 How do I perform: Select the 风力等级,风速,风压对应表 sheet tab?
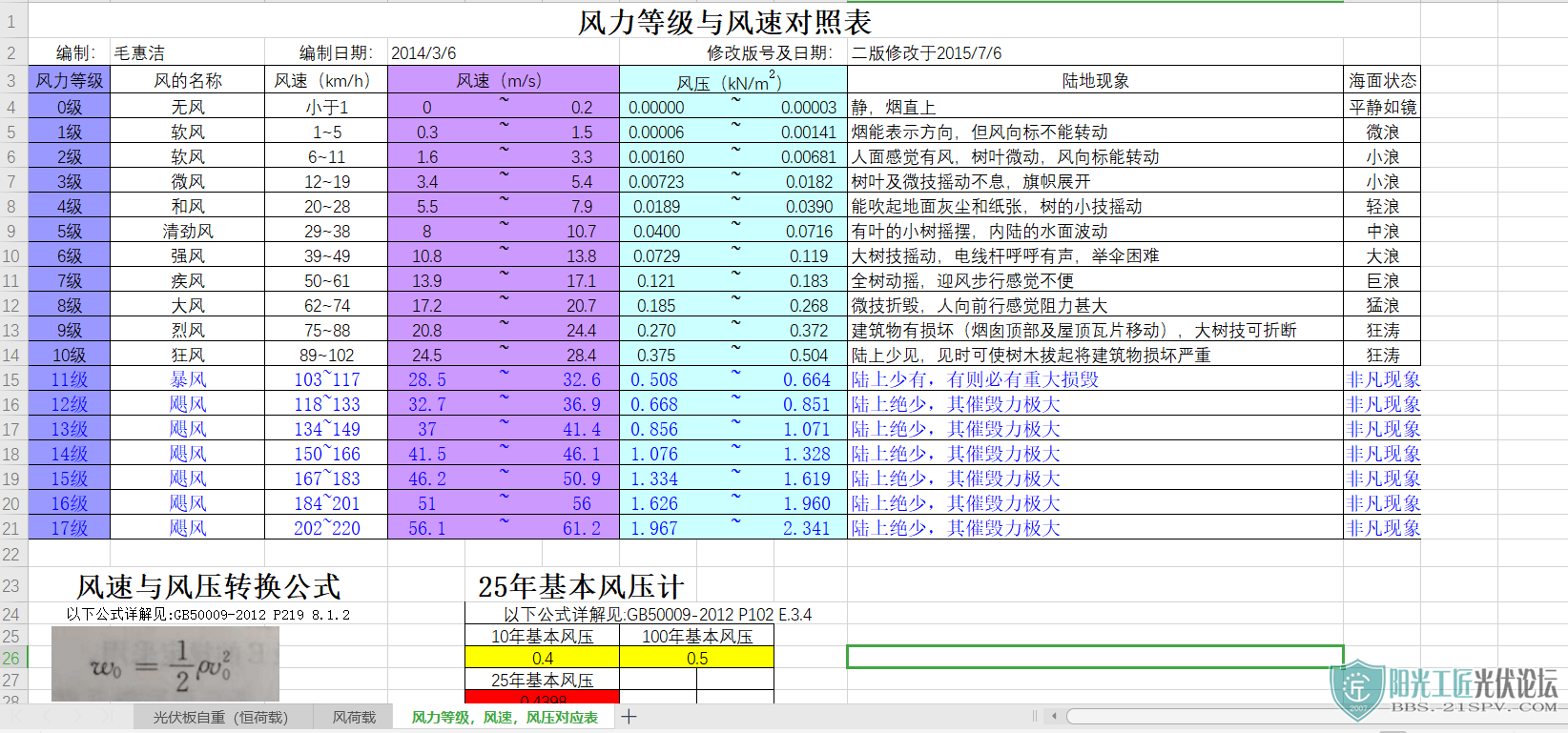pos(505,717)
